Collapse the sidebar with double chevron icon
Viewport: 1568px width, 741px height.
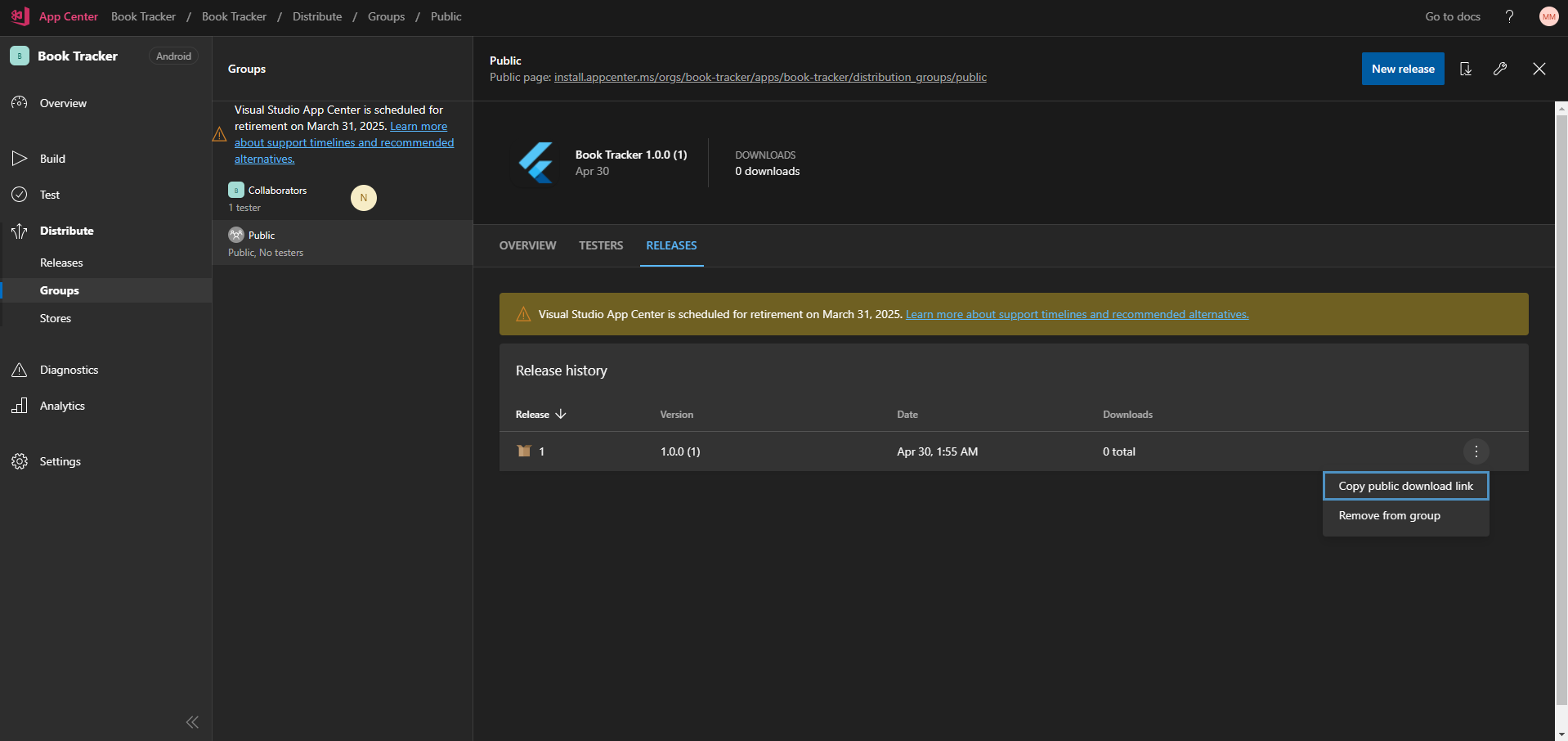coord(192,722)
